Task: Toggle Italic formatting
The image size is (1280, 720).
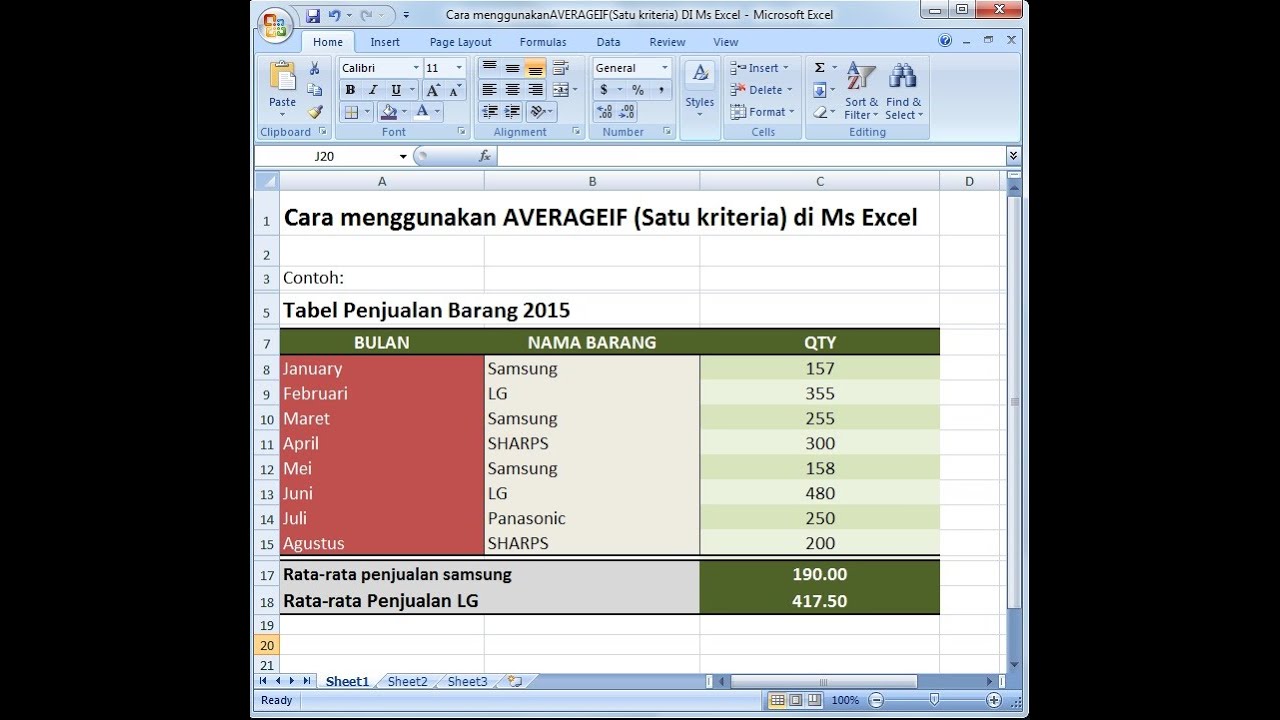Action: (x=373, y=90)
